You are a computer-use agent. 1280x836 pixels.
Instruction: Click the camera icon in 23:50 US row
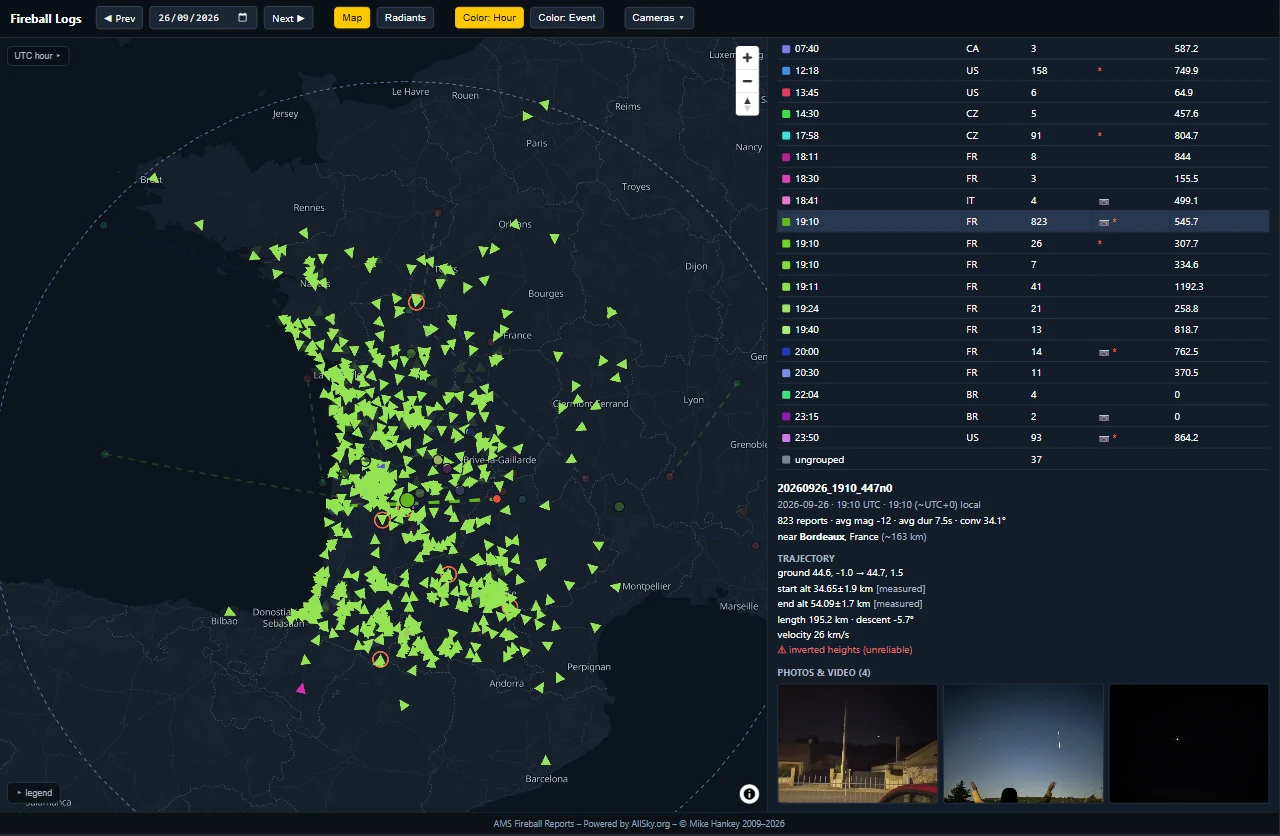(1104, 438)
